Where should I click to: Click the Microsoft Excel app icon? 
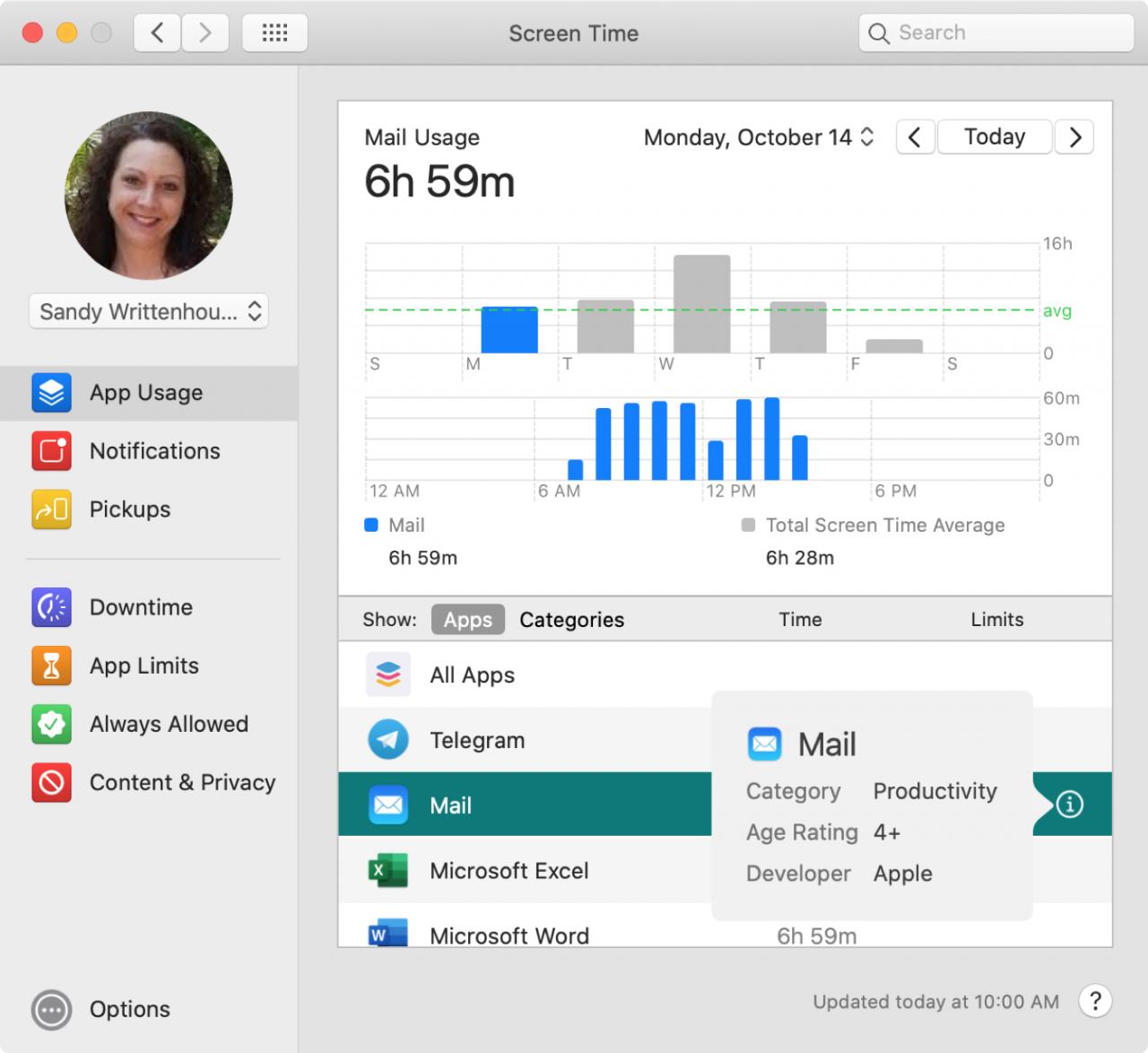[388, 870]
